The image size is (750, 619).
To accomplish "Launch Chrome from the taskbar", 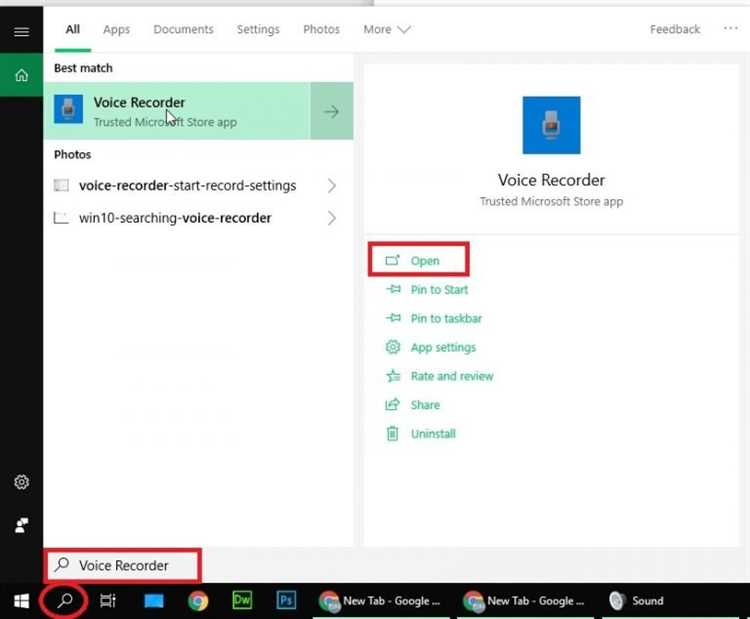I will pyautogui.click(x=198, y=600).
